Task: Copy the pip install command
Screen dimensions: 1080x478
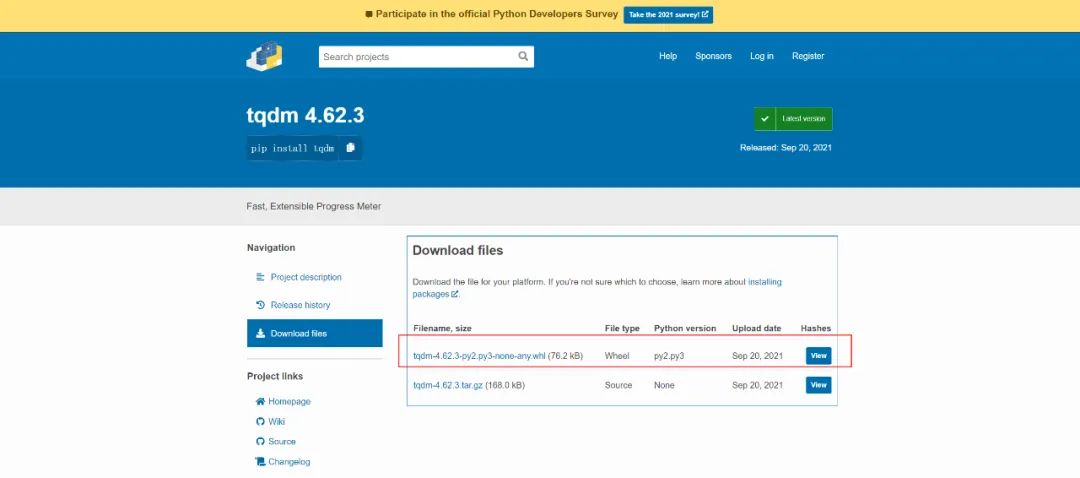Action: coord(351,148)
